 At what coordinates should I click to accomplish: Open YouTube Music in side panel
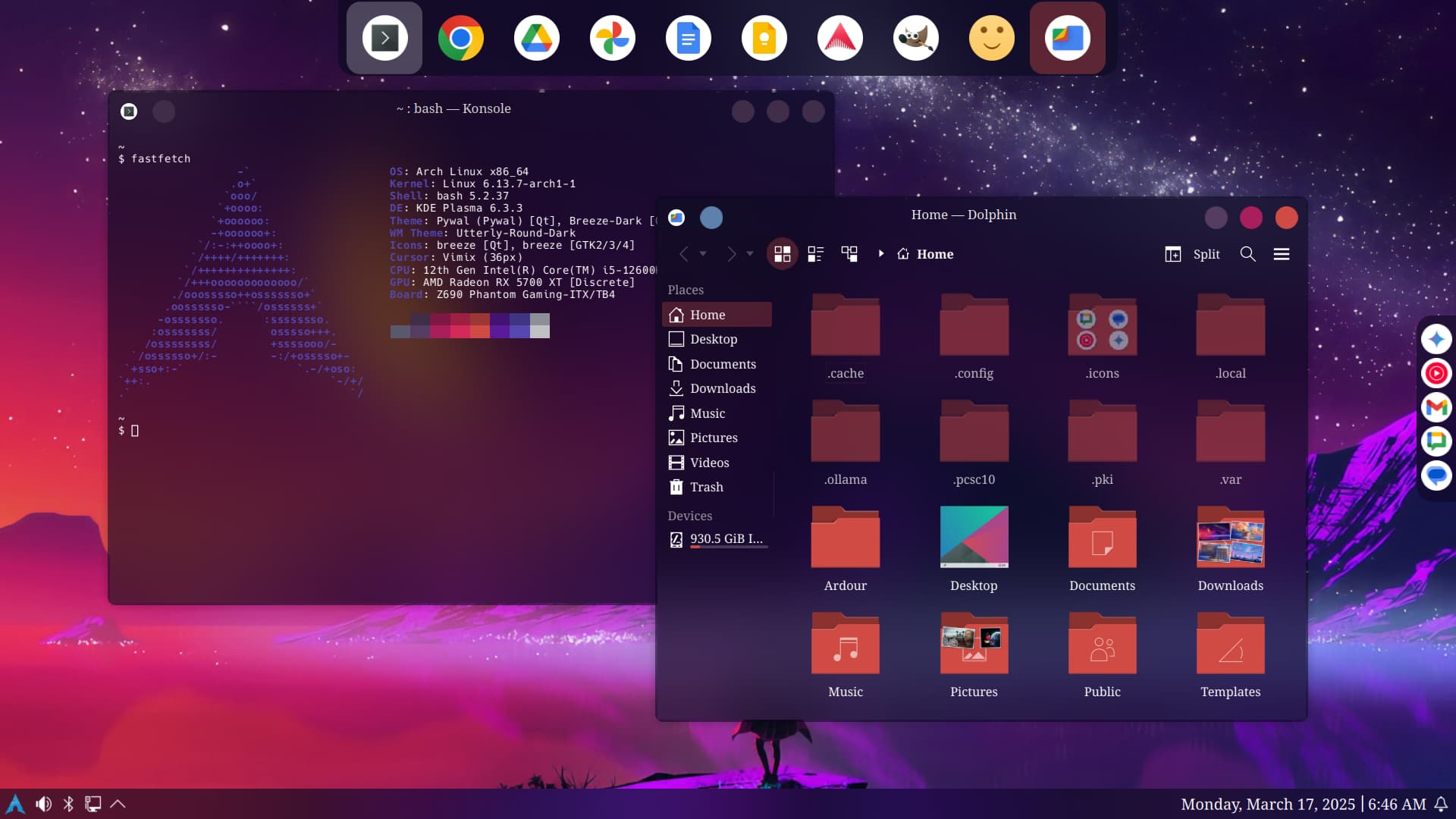click(x=1436, y=373)
